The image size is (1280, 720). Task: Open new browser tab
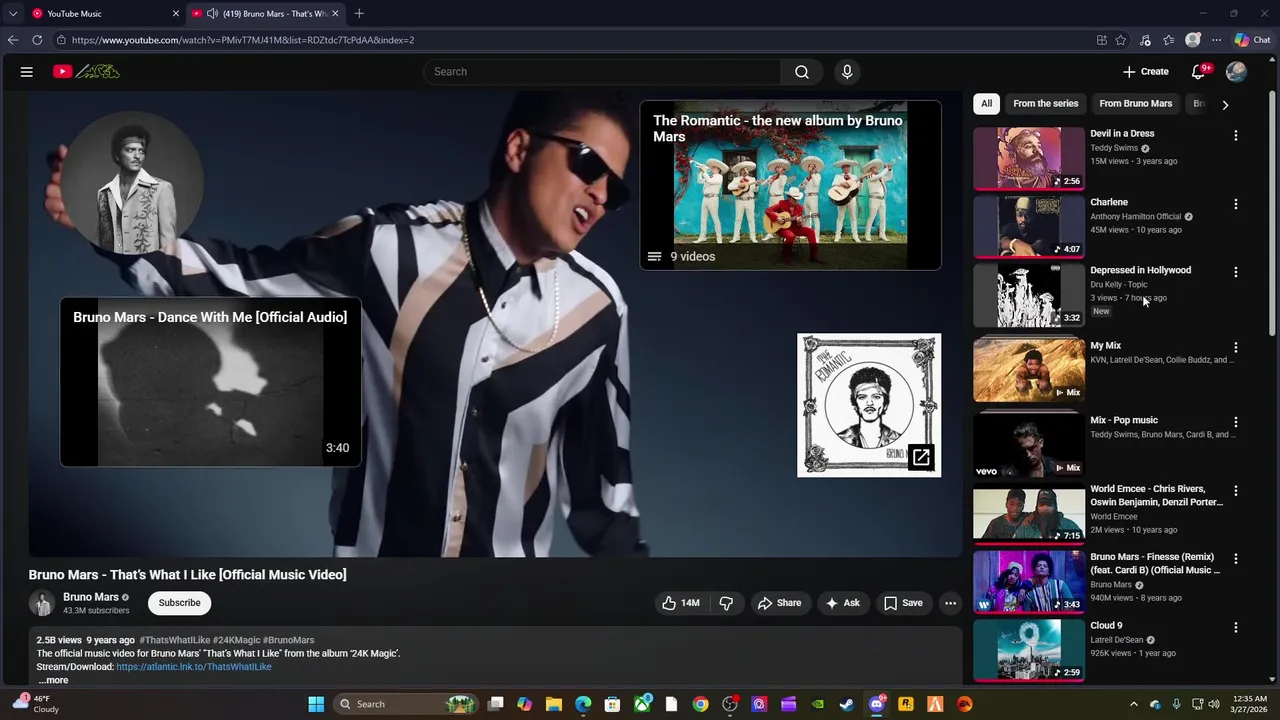pyautogui.click(x=359, y=13)
